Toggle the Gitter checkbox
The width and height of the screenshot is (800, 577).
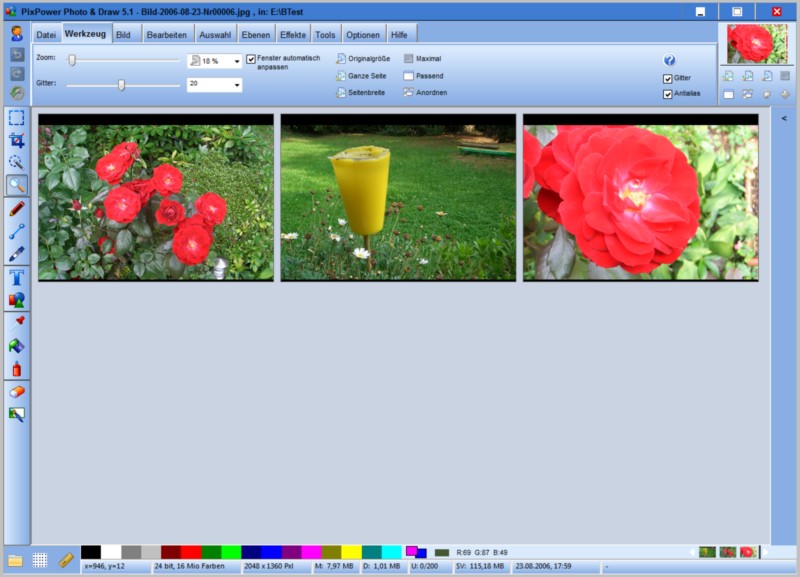pyautogui.click(x=667, y=79)
